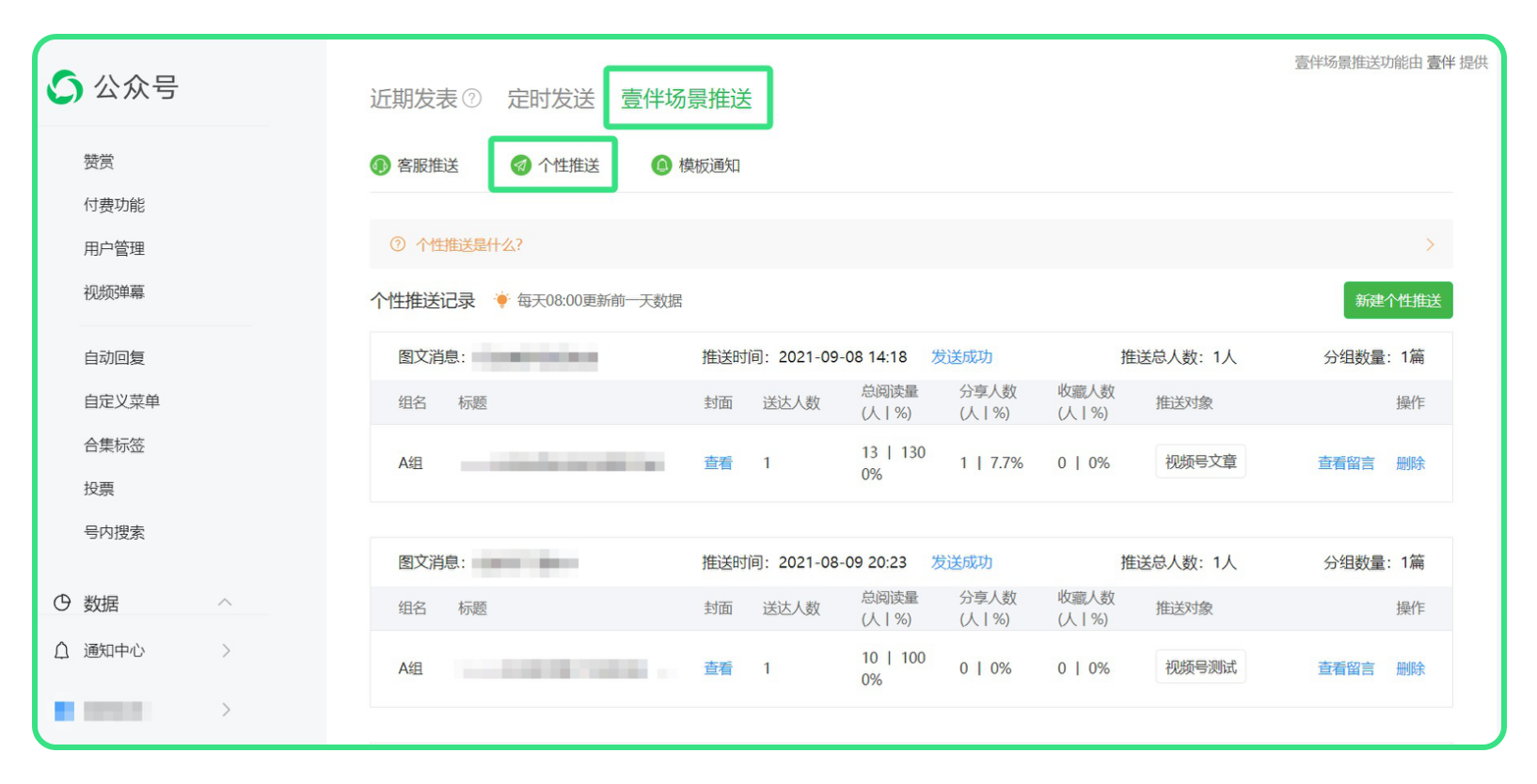Click 查看 cover link in 视频号测试 row
The width and height of the screenshot is (1537, 784).
pyautogui.click(x=719, y=668)
